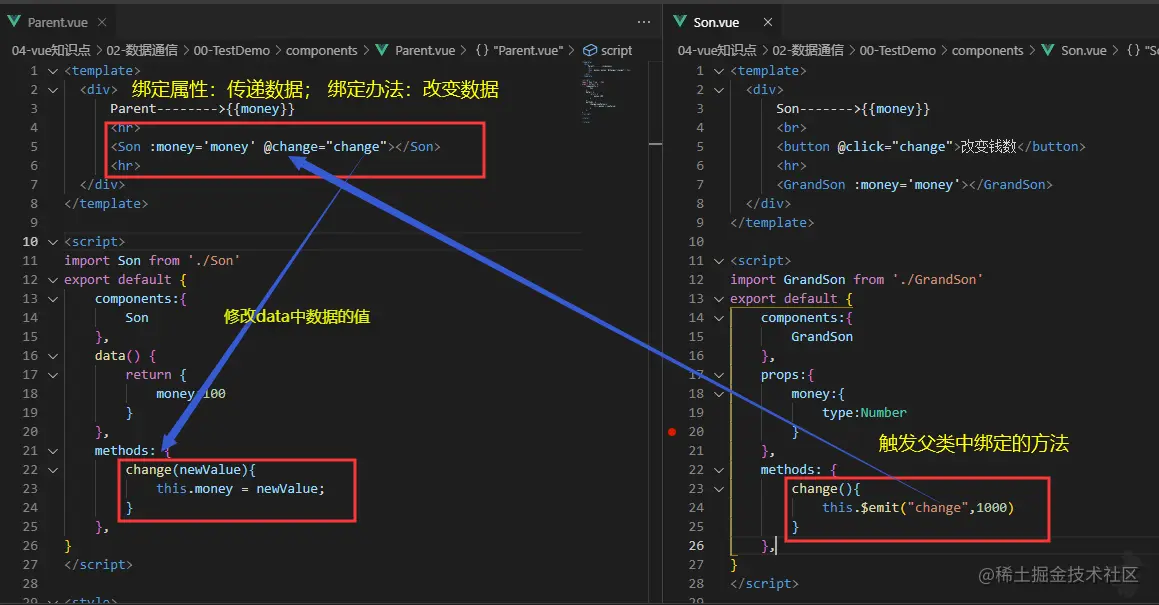Click line number 10 in Parent.vue gutter
The image size is (1159, 605).
coord(30,242)
